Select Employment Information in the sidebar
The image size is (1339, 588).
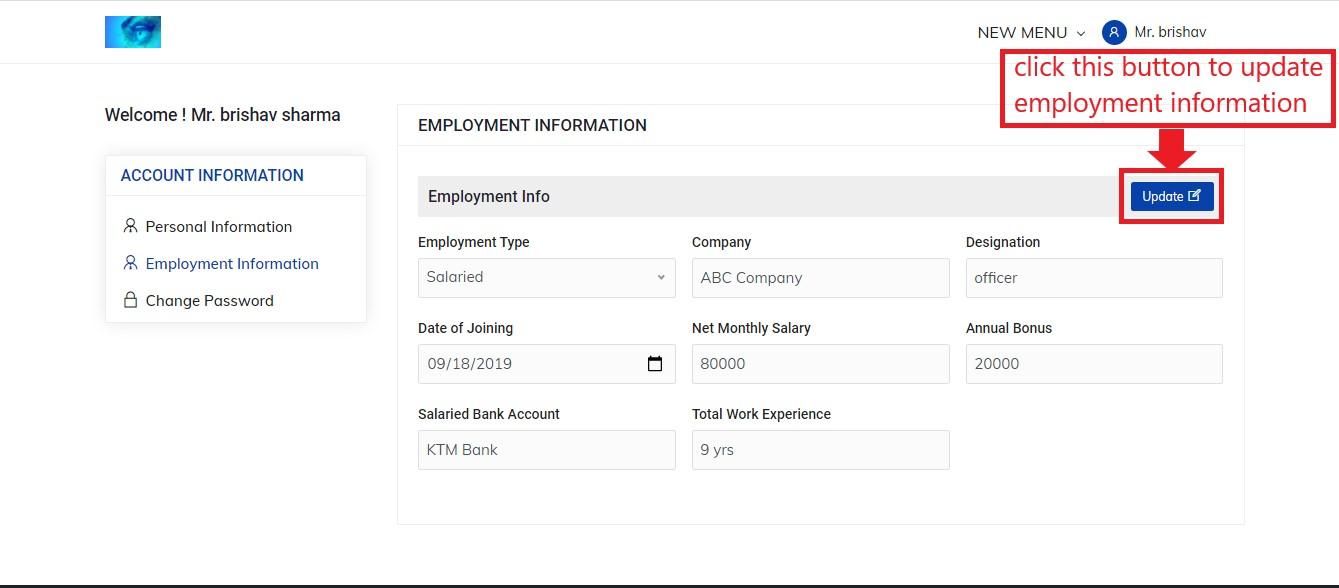pyautogui.click(x=232, y=263)
